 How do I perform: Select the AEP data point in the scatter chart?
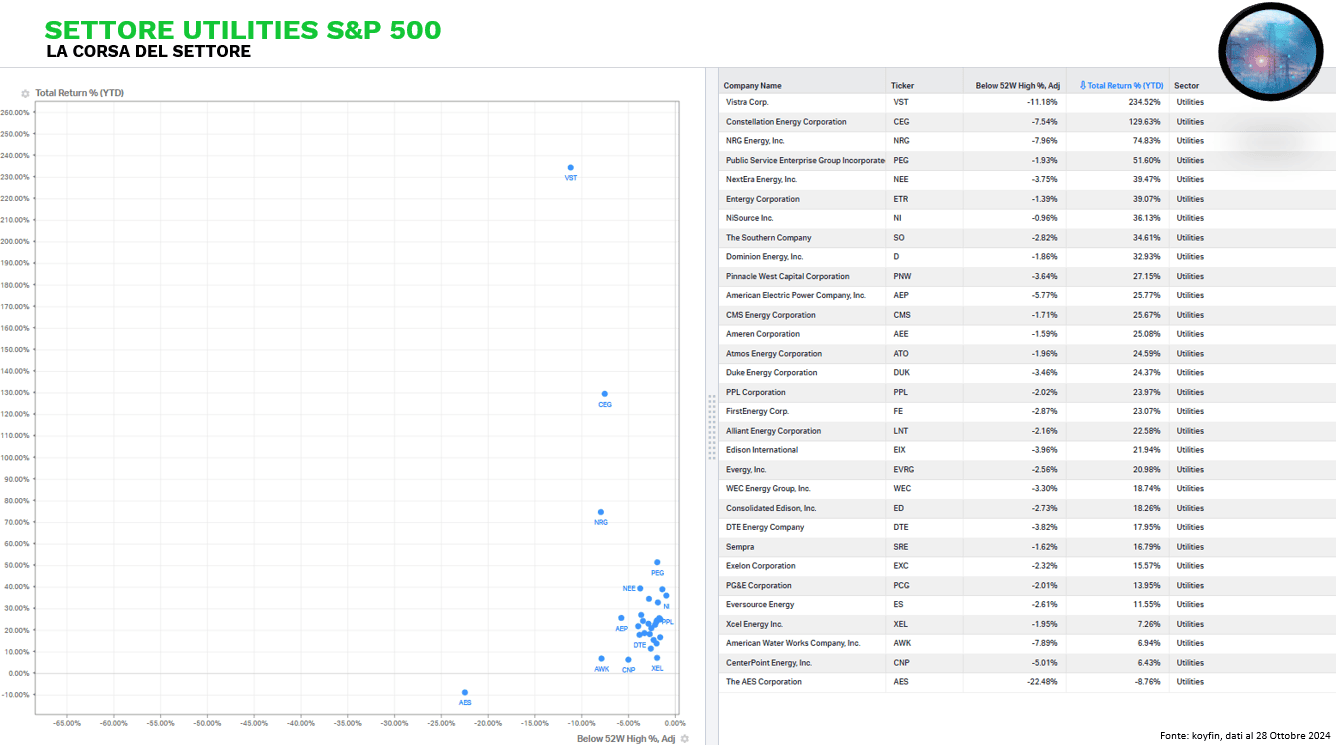pyautogui.click(x=621, y=618)
